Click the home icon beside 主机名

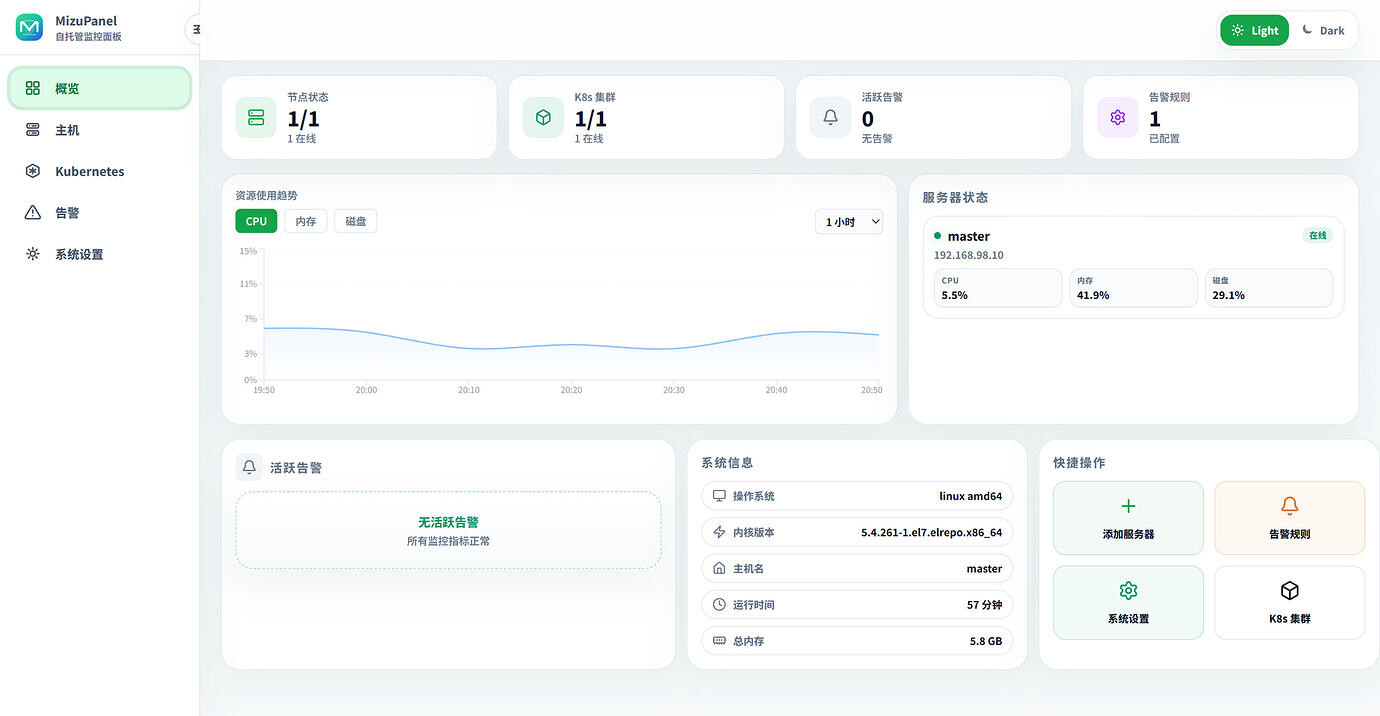coord(719,568)
